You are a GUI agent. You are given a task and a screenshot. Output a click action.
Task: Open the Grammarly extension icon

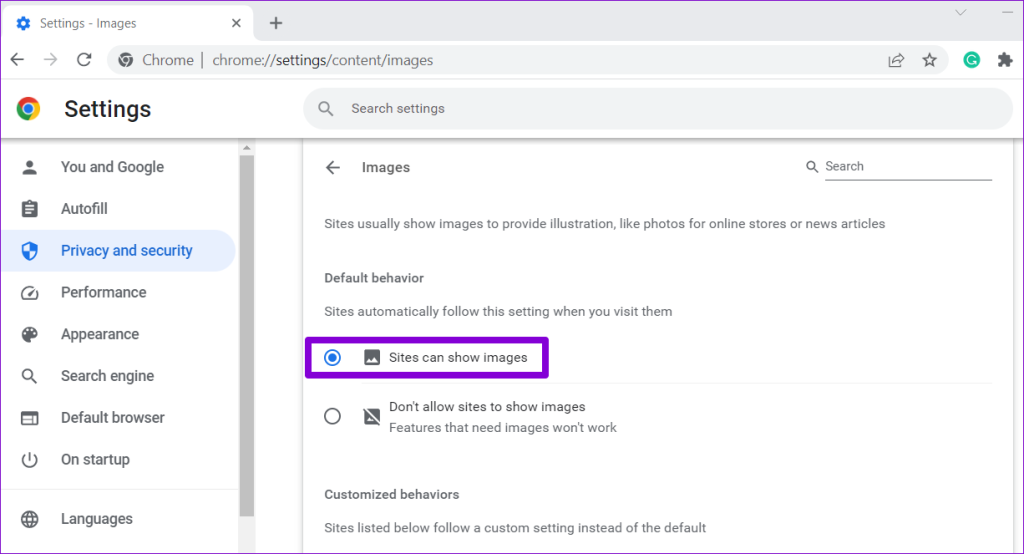click(x=972, y=60)
